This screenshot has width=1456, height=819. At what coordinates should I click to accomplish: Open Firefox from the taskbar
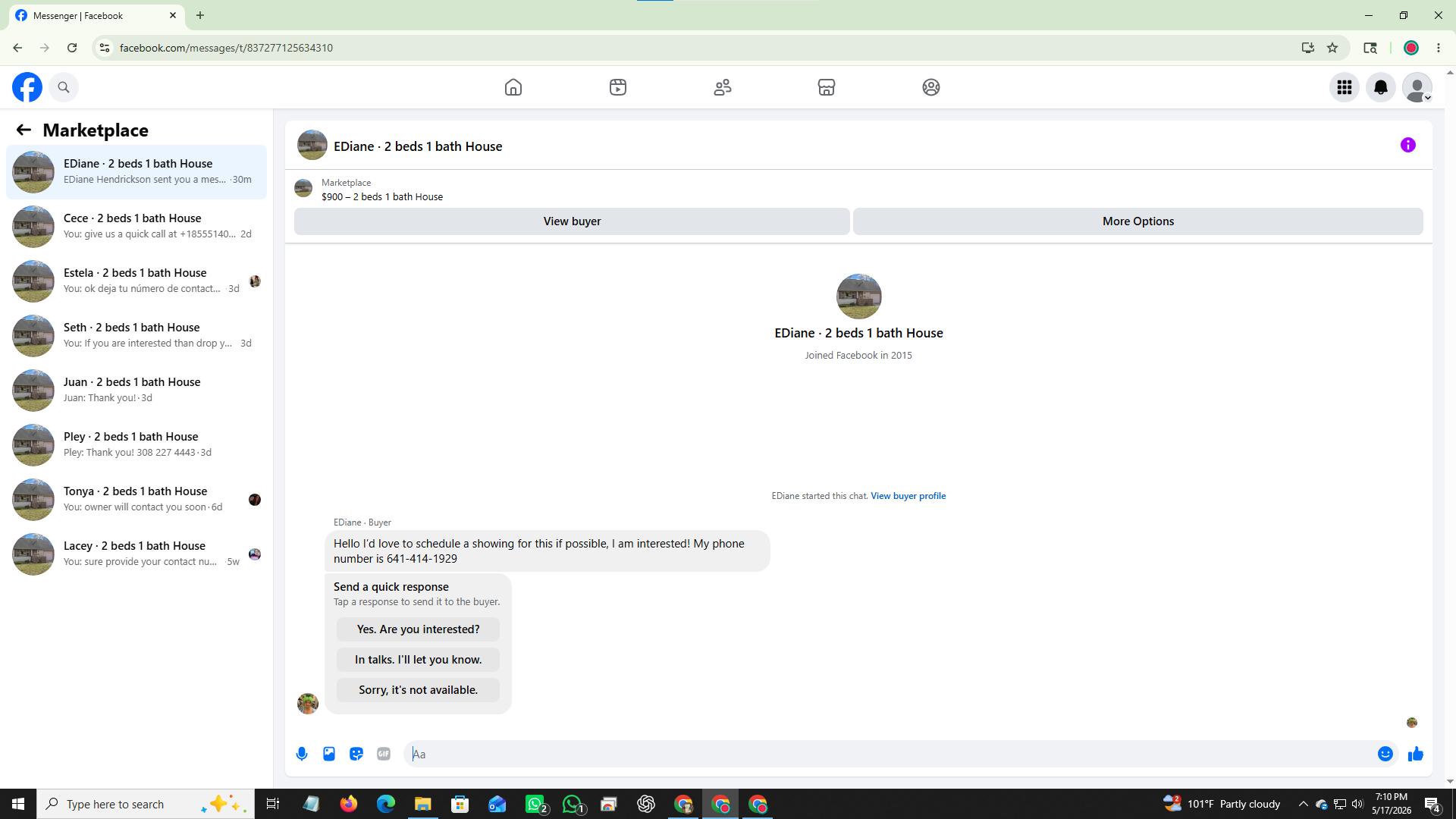pos(349,804)
